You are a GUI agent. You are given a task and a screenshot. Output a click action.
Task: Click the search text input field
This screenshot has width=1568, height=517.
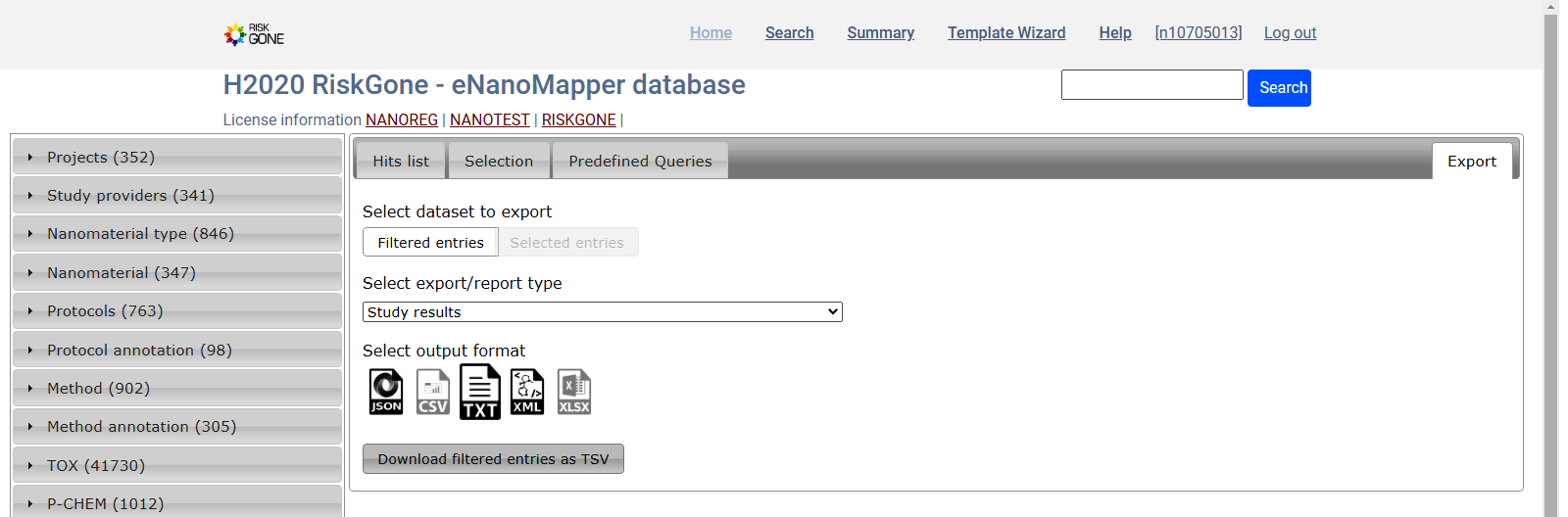click(1151, 85)
